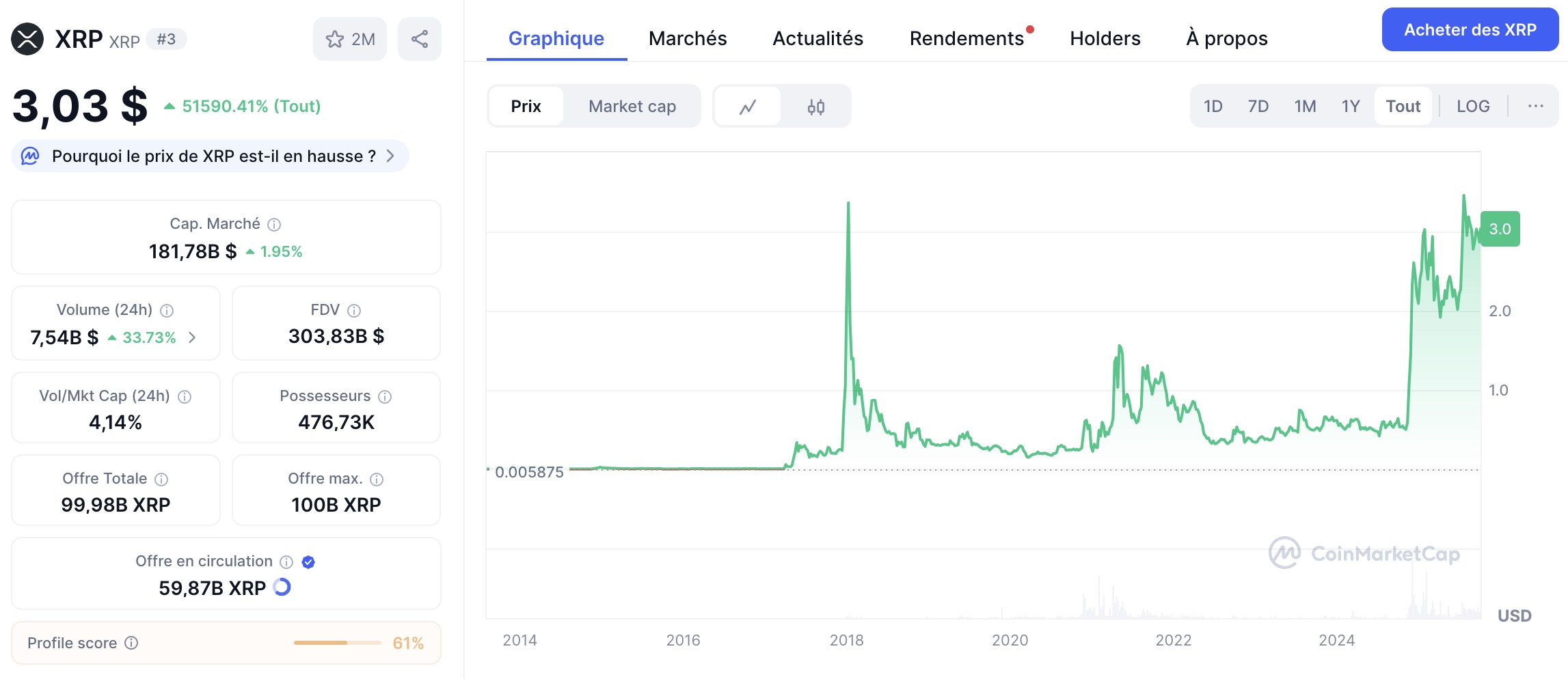Click the Acheter des XRP button
The width and height of the screenshot is (1568, 679).
point(1470,30)
